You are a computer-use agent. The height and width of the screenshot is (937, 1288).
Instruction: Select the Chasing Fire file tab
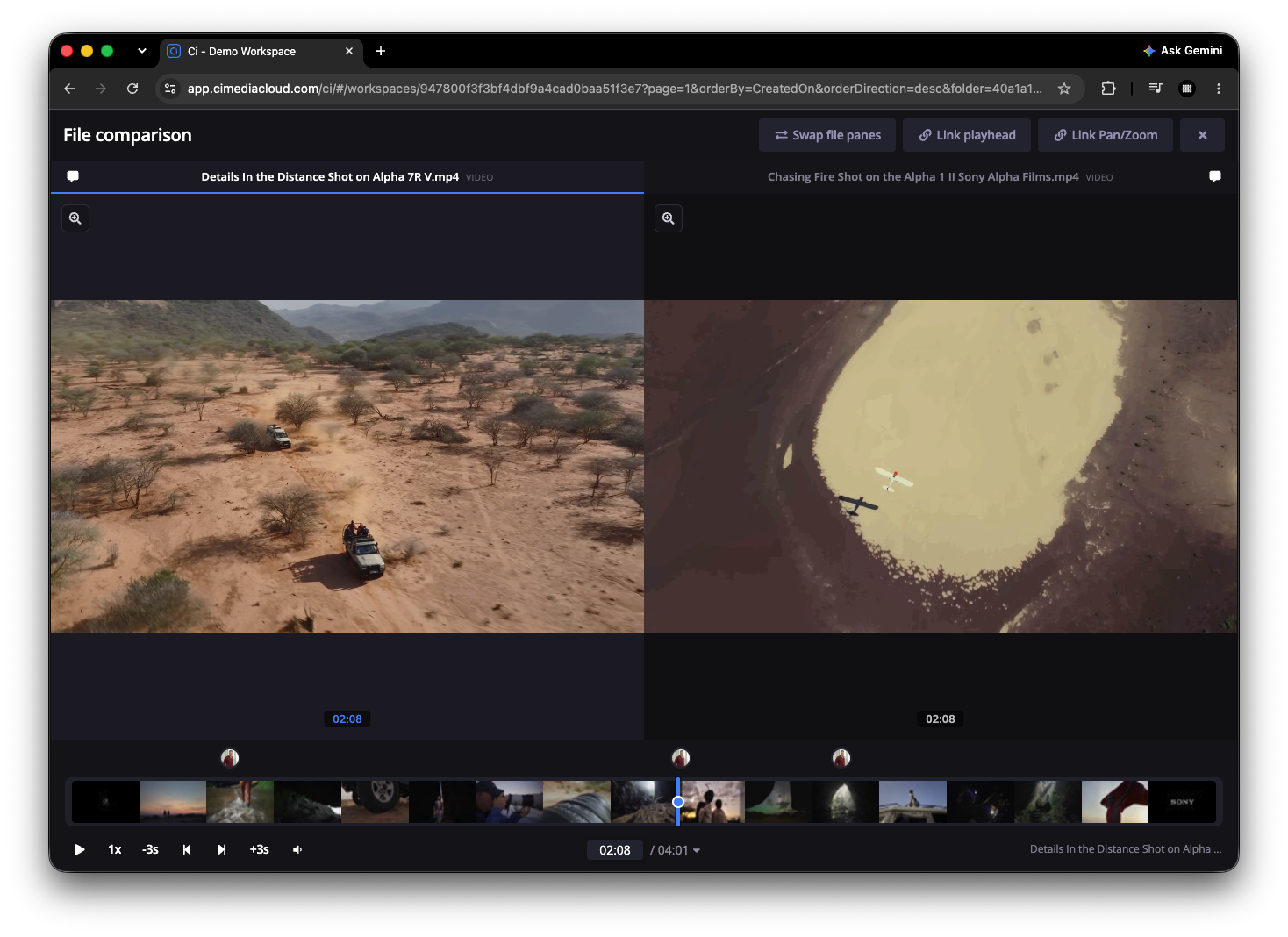click(x=940, y=176)
